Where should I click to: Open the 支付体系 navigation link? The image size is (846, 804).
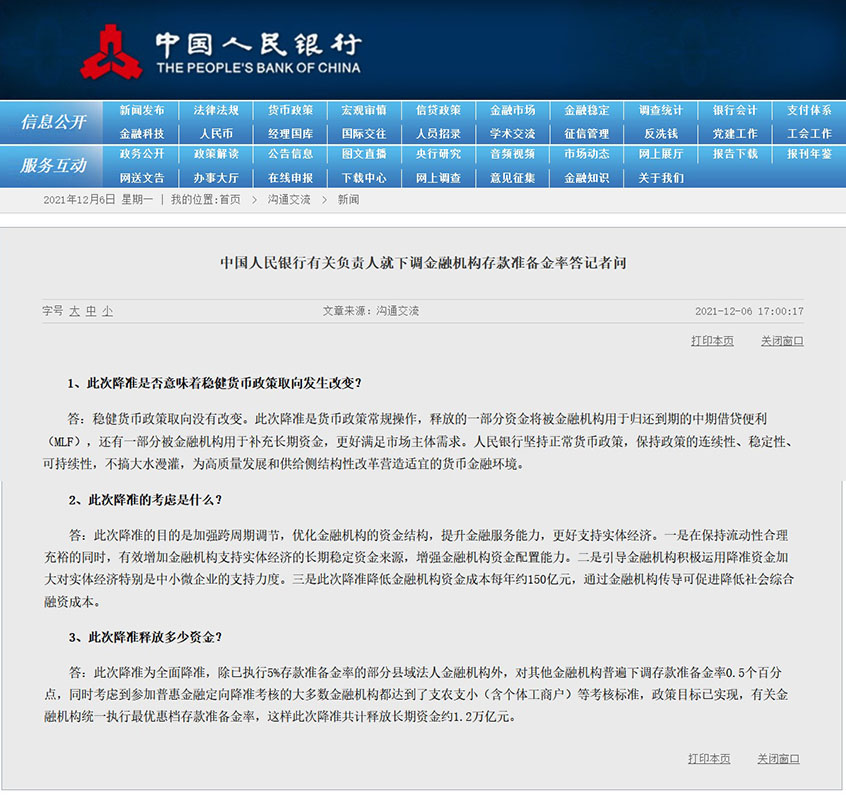pos(808,110)
